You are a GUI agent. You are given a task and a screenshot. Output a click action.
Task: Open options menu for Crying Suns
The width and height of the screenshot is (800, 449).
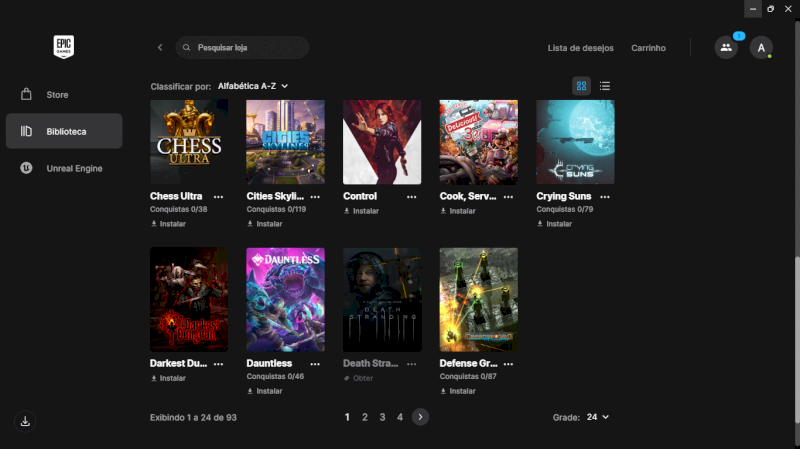point(605,197)
